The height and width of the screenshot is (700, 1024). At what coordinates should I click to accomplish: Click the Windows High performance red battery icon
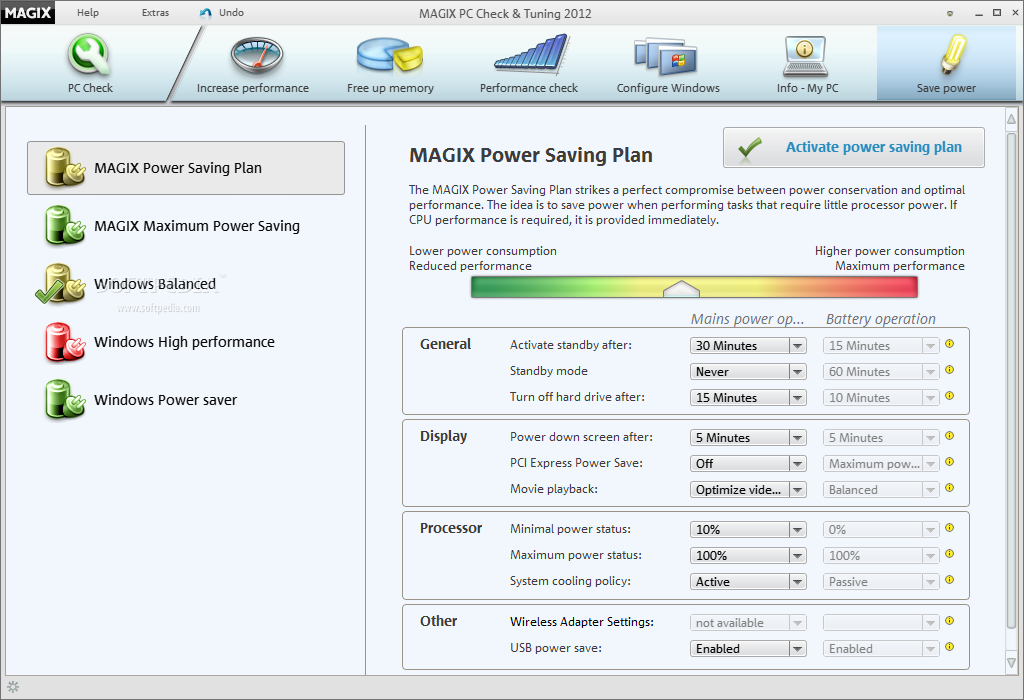(65, 342)
